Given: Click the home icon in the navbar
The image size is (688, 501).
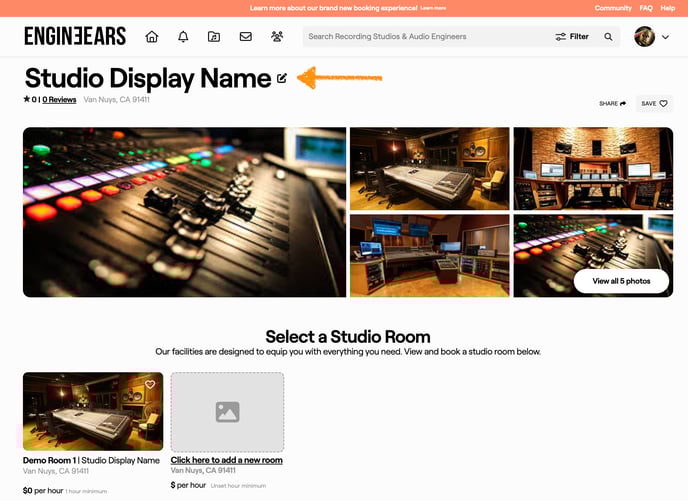Looking at the screenshot, I should point(152,37).
